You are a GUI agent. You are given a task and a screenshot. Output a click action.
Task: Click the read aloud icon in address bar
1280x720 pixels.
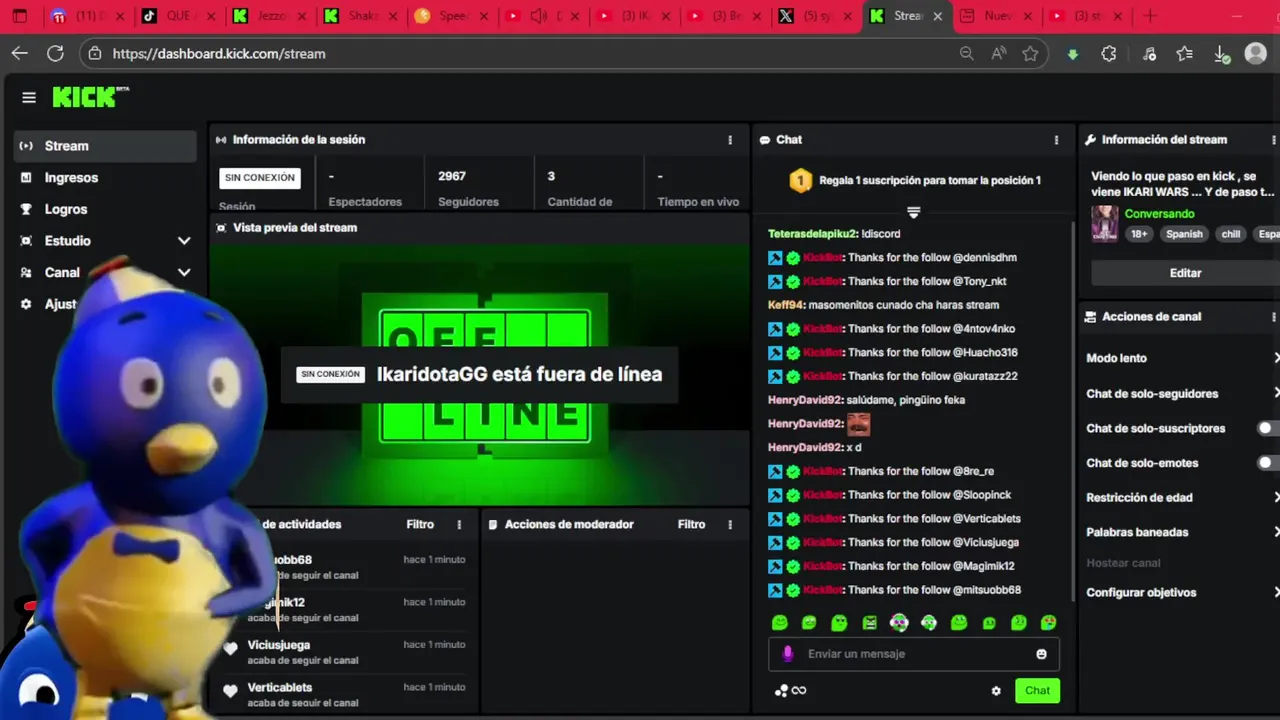click(x=998, y=54)
